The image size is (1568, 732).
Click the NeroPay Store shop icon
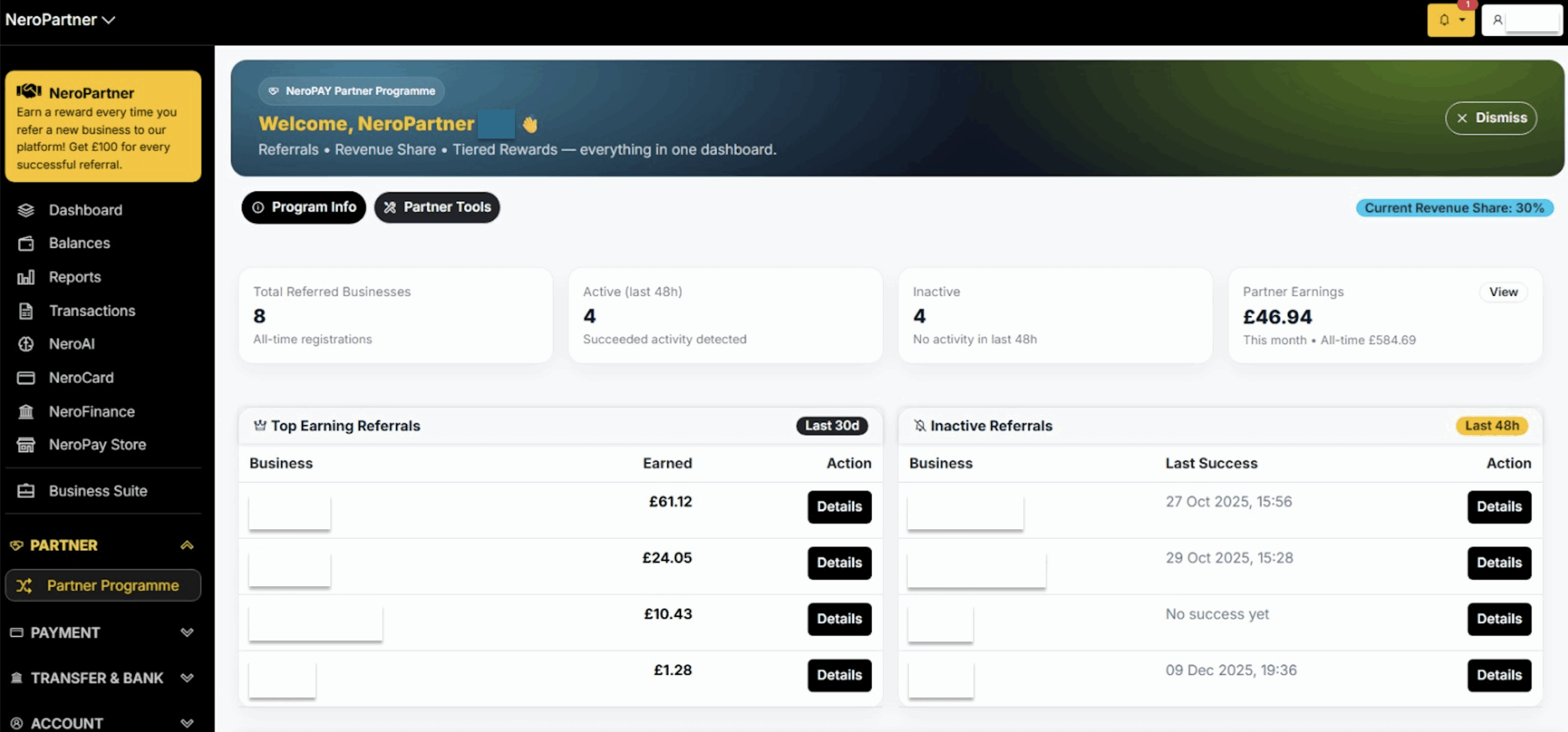coord(26,445)
